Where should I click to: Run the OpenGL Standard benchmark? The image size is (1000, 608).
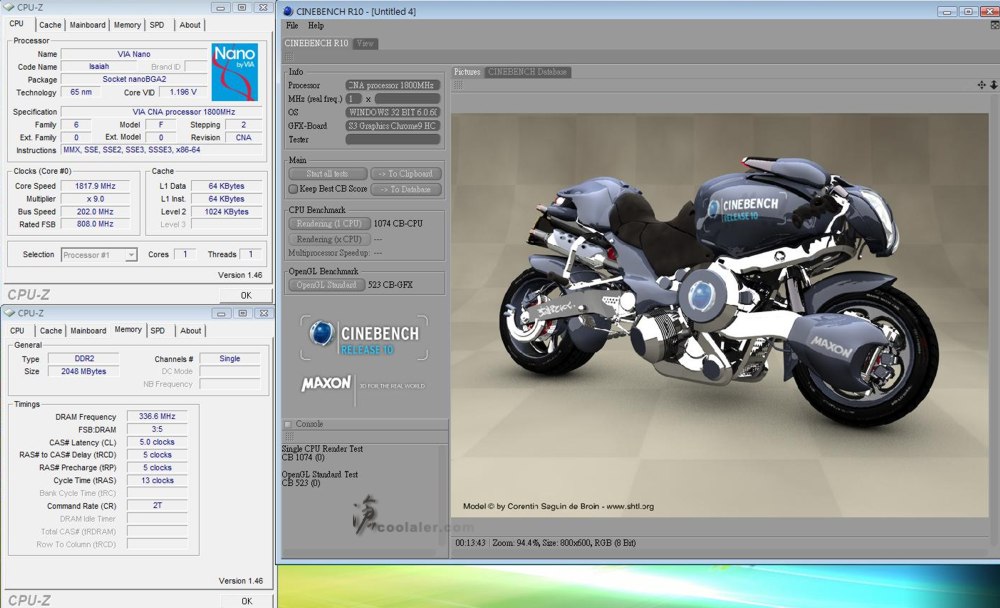327,285
